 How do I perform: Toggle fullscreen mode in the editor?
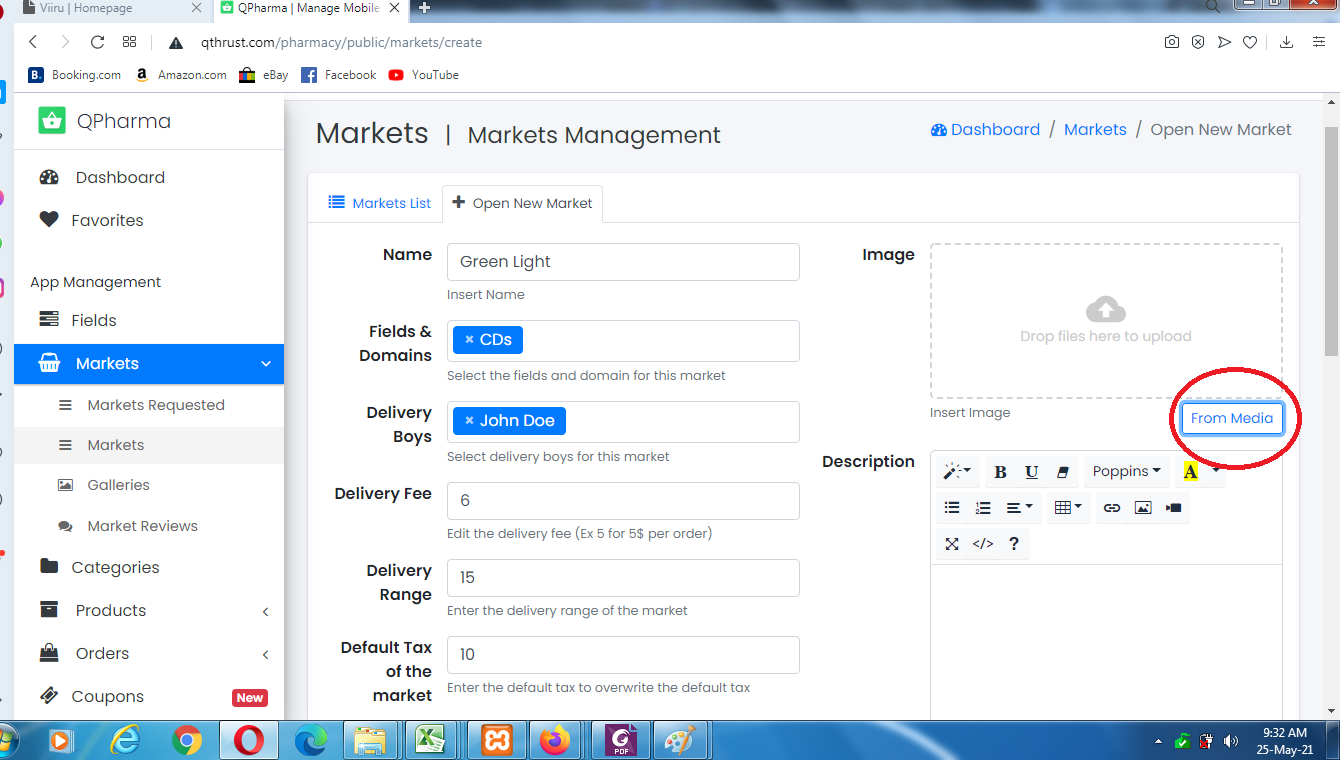[952, 544]
